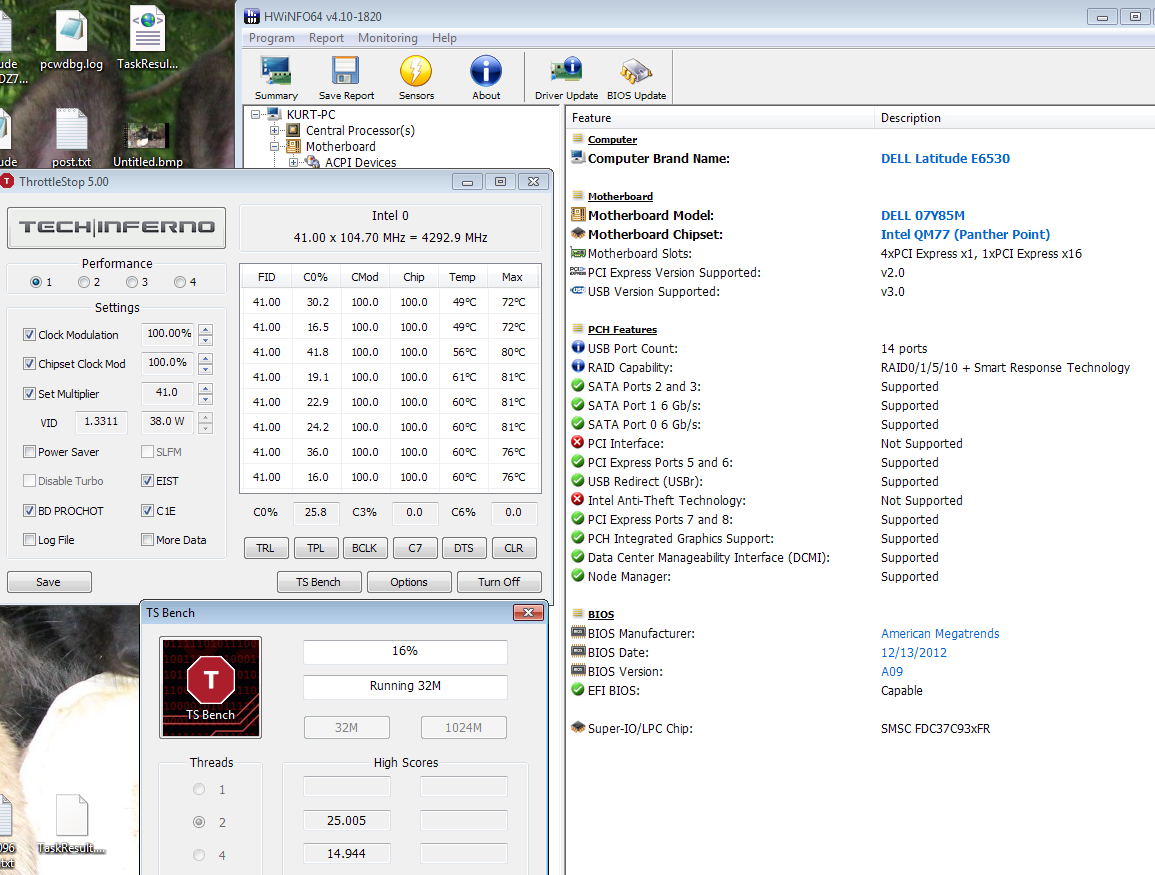Enable the More Data checkbox
The image size is (1155, 875).
tap(147, 540)
